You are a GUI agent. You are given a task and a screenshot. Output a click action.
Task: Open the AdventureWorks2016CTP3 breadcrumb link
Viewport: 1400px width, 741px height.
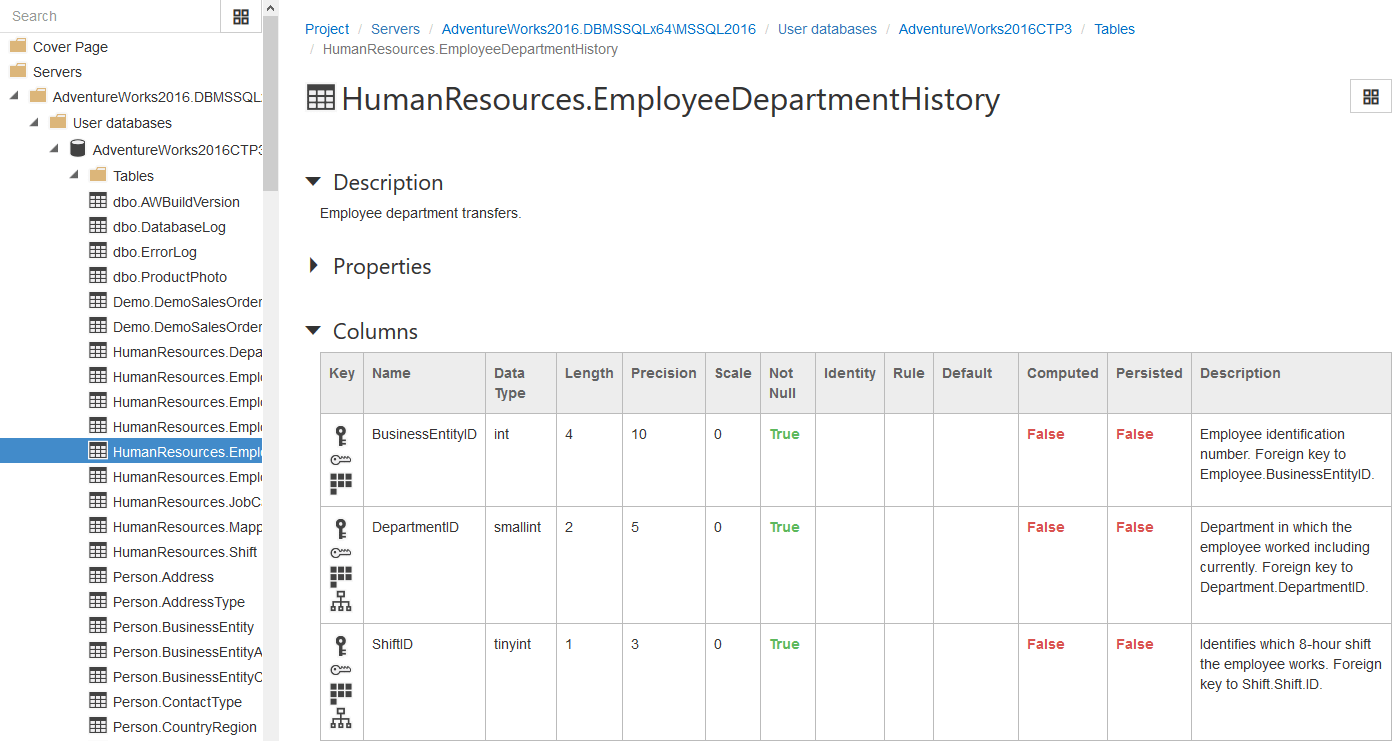coord(985,29)
